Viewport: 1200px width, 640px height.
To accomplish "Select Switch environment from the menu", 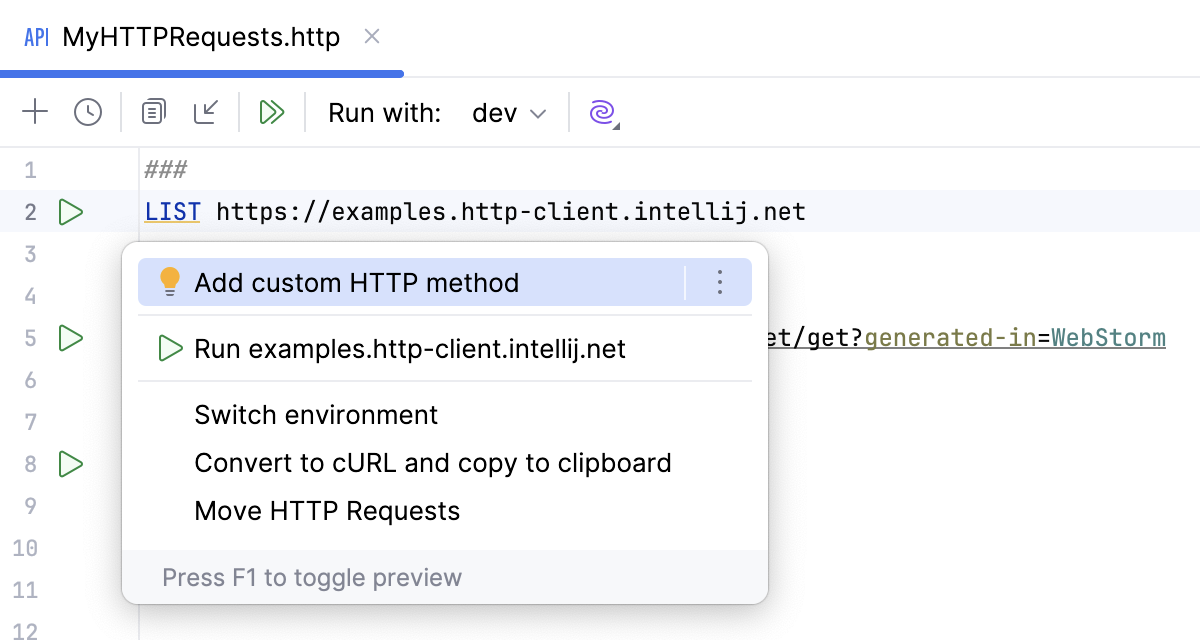I will click(x=316, y=414).
